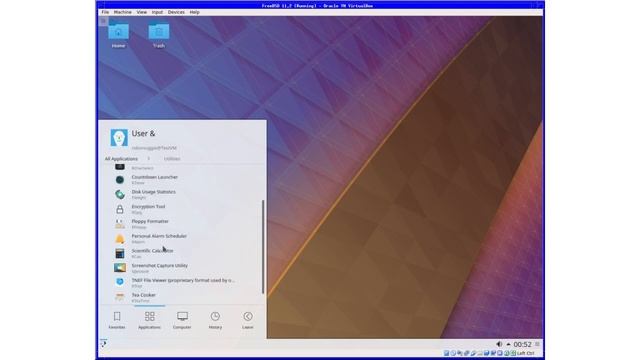Open the volume control in system tray
Image resolution: width=640 pixels, height=360 pixels.
coord(499,344)
